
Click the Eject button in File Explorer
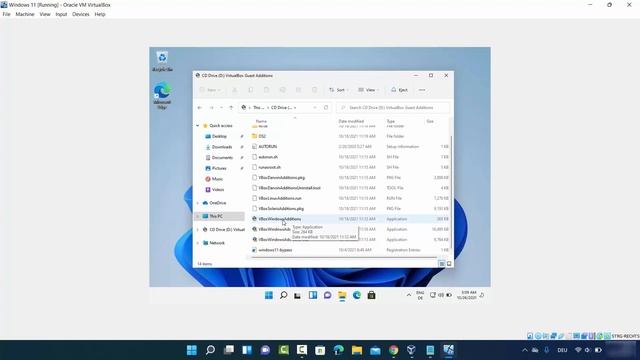tap(399, 90)
